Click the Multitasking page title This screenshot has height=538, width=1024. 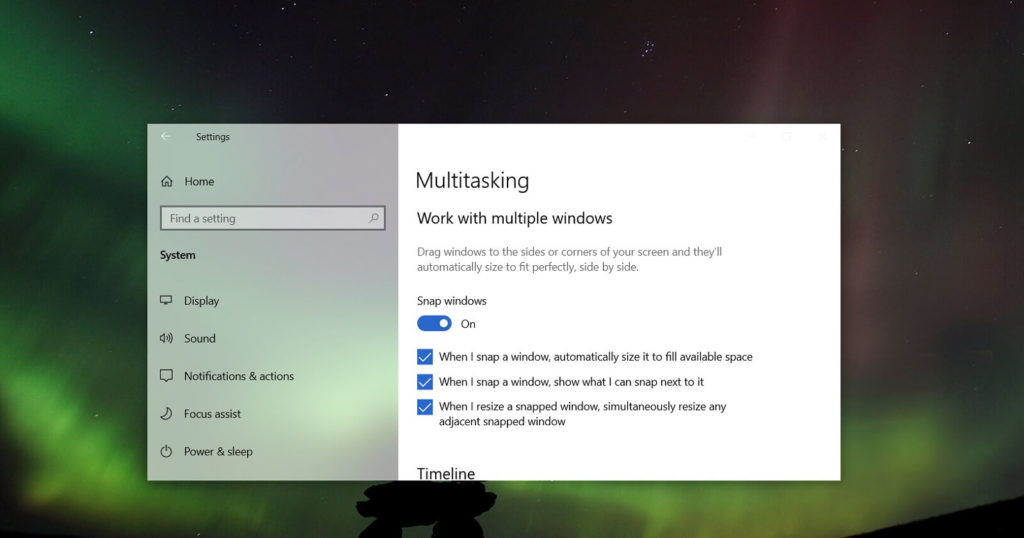coord(472,181)
